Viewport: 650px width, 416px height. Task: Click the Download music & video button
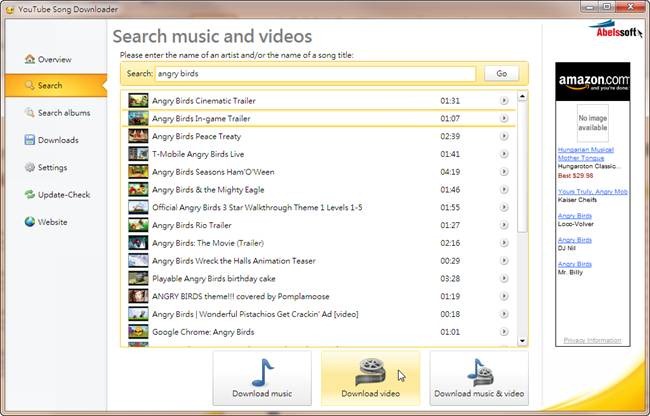tap(479, 378)
